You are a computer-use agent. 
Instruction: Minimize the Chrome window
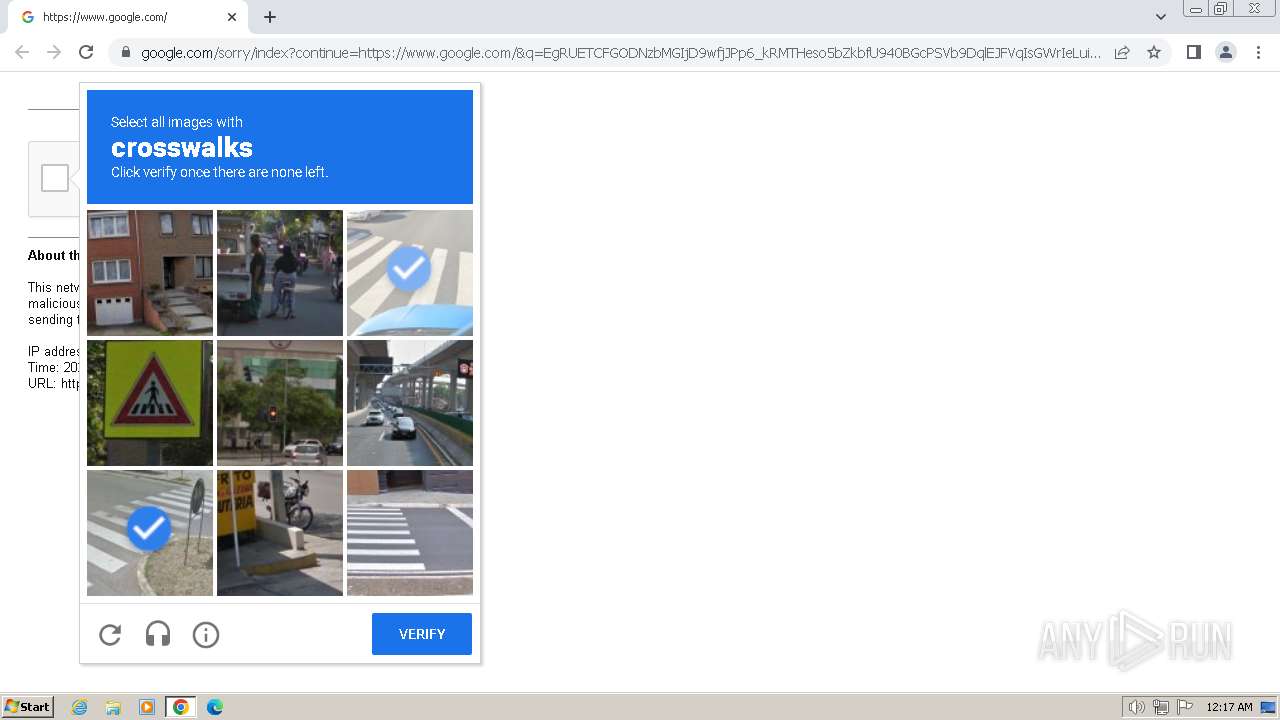pyautogui.click(x=1195, y=9)
